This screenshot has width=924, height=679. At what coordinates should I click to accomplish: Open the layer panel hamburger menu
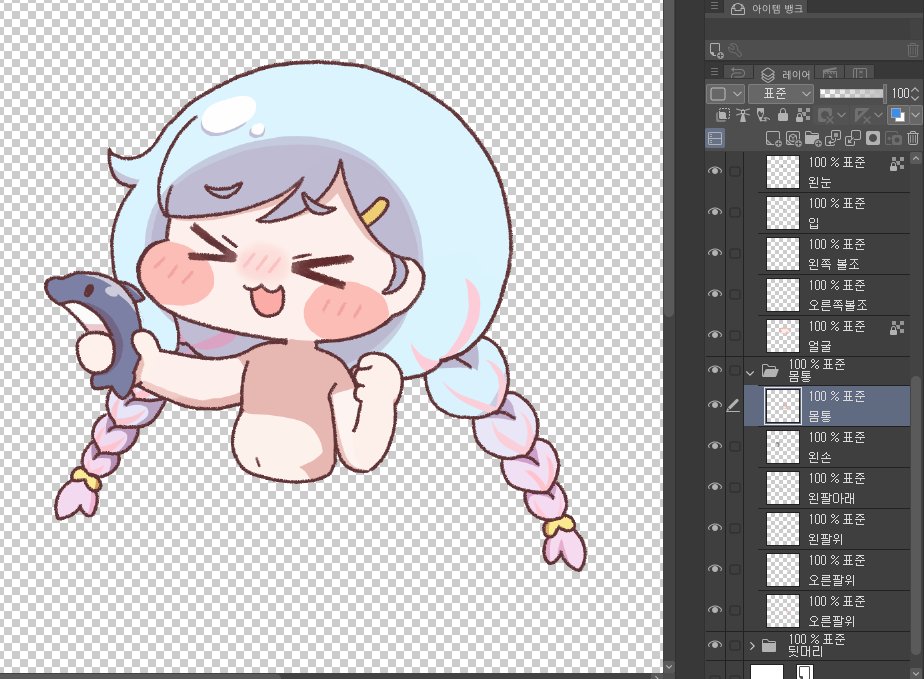[714, 72]
